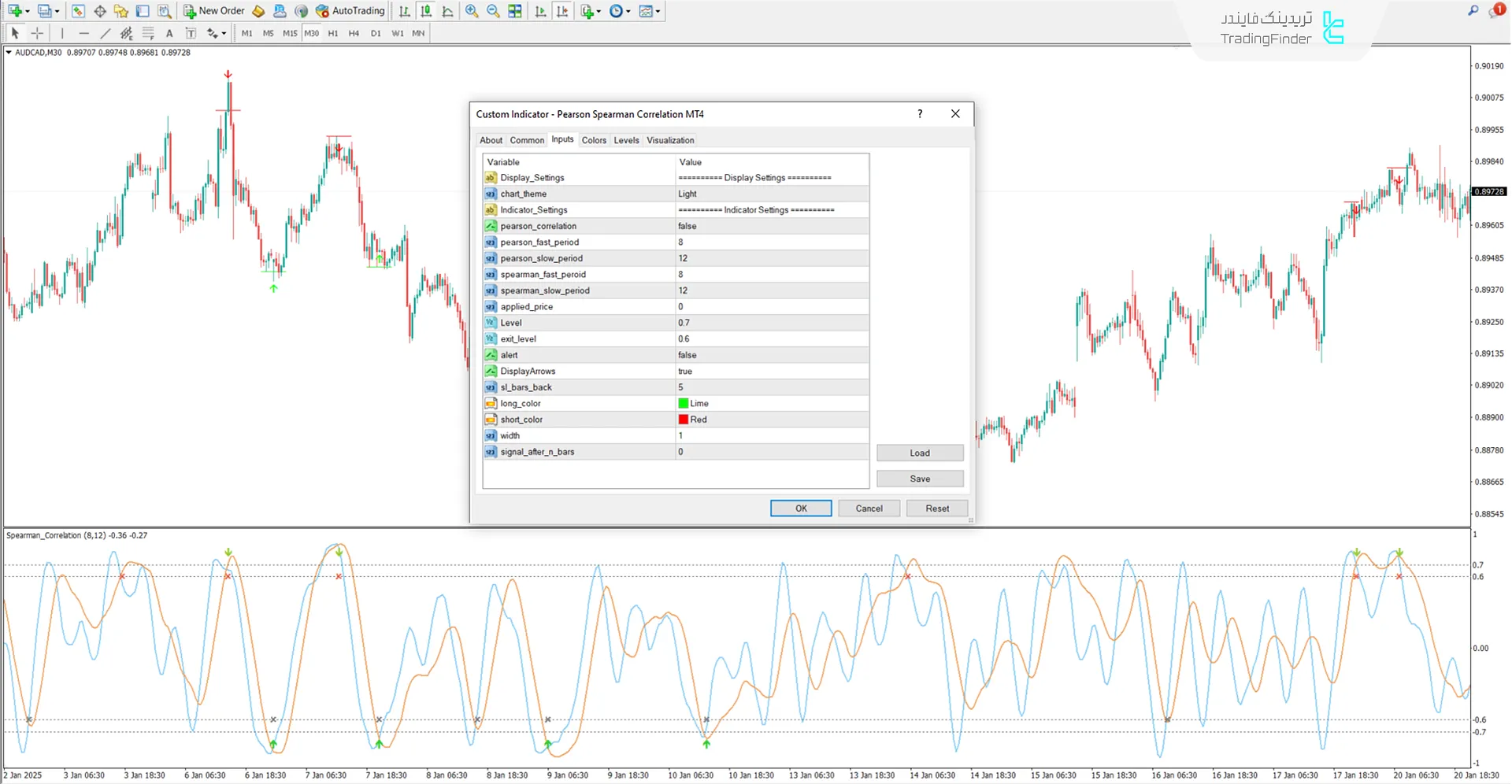Select the Draw Trendline tool

point(105,33)
